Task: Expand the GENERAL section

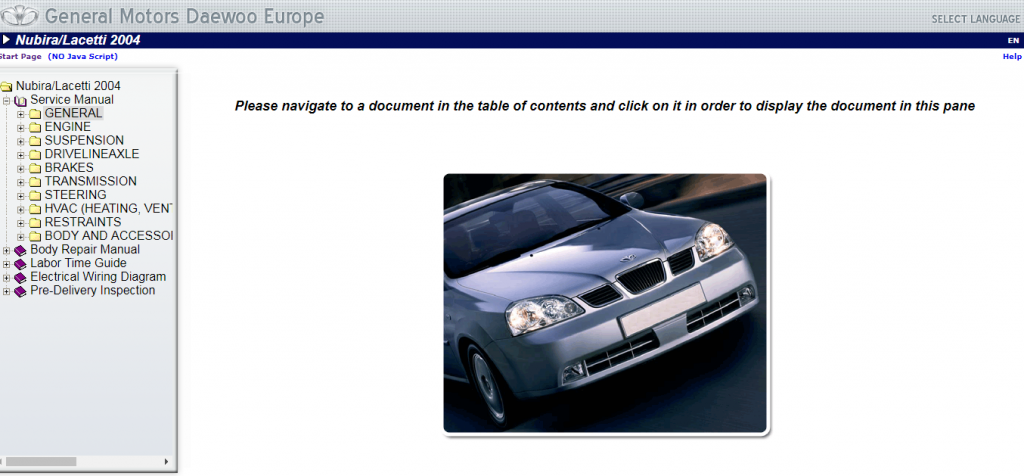Action: tap(21, 114)
